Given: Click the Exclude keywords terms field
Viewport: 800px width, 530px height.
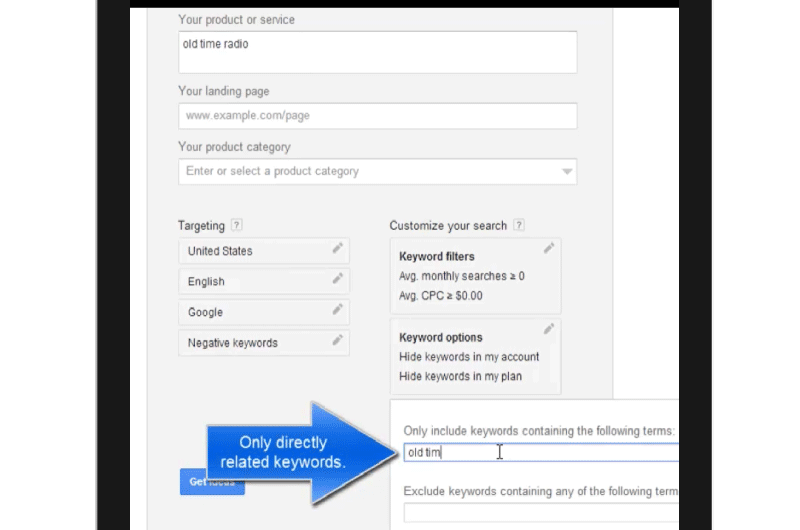Looking at the screenshot, I should coord(541,513).
